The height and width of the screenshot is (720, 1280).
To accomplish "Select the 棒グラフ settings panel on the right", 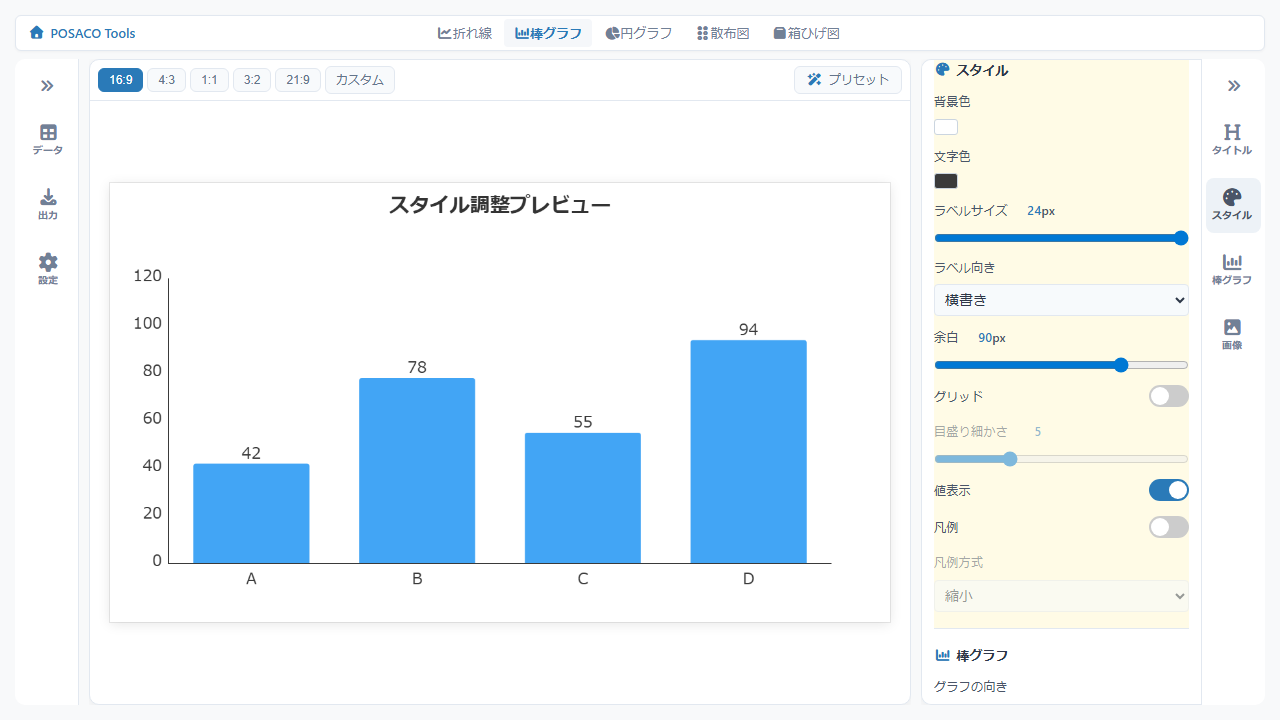I will [x=1232, y=269].
